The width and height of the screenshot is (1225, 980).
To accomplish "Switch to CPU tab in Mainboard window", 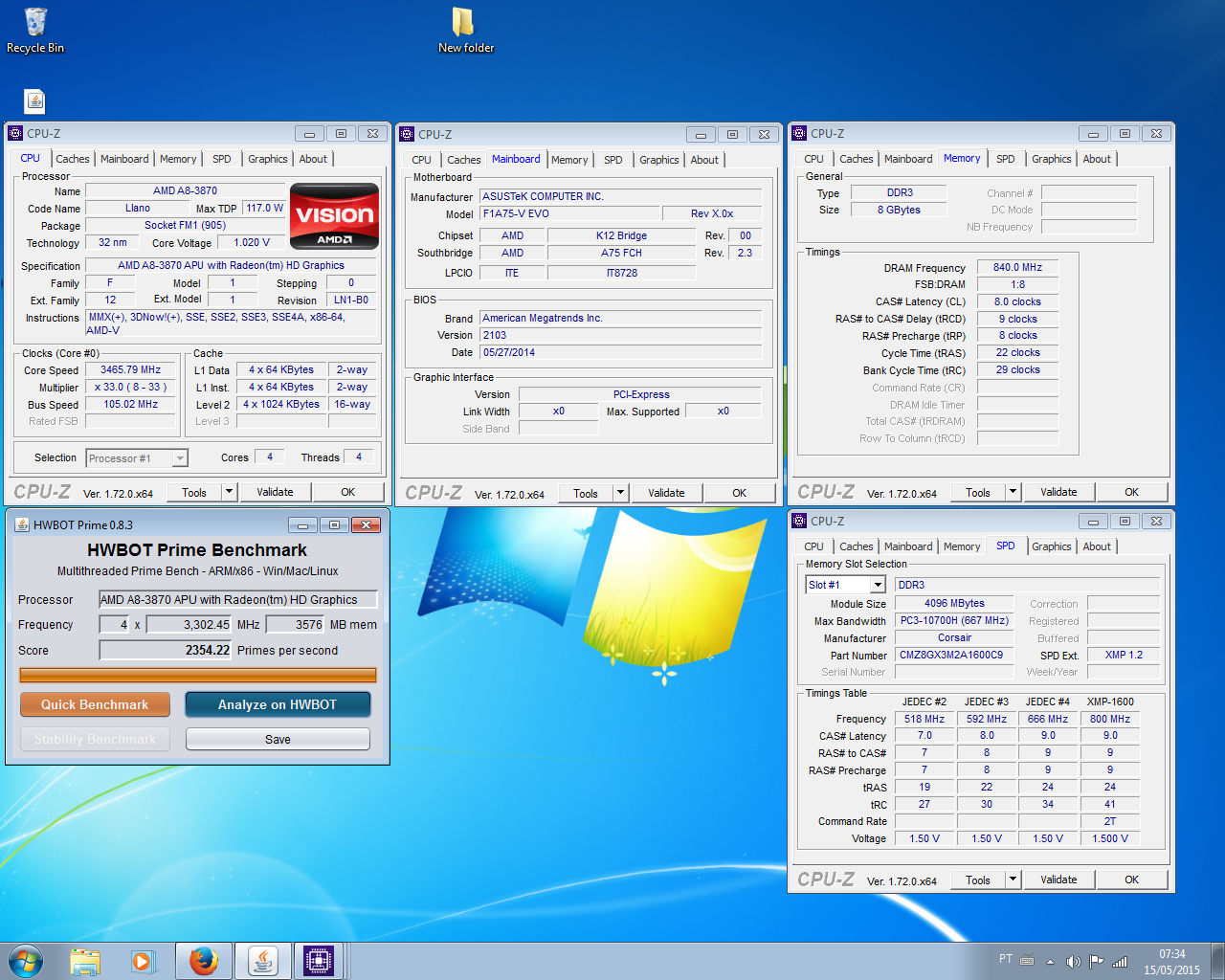I will tap(421, 160).
